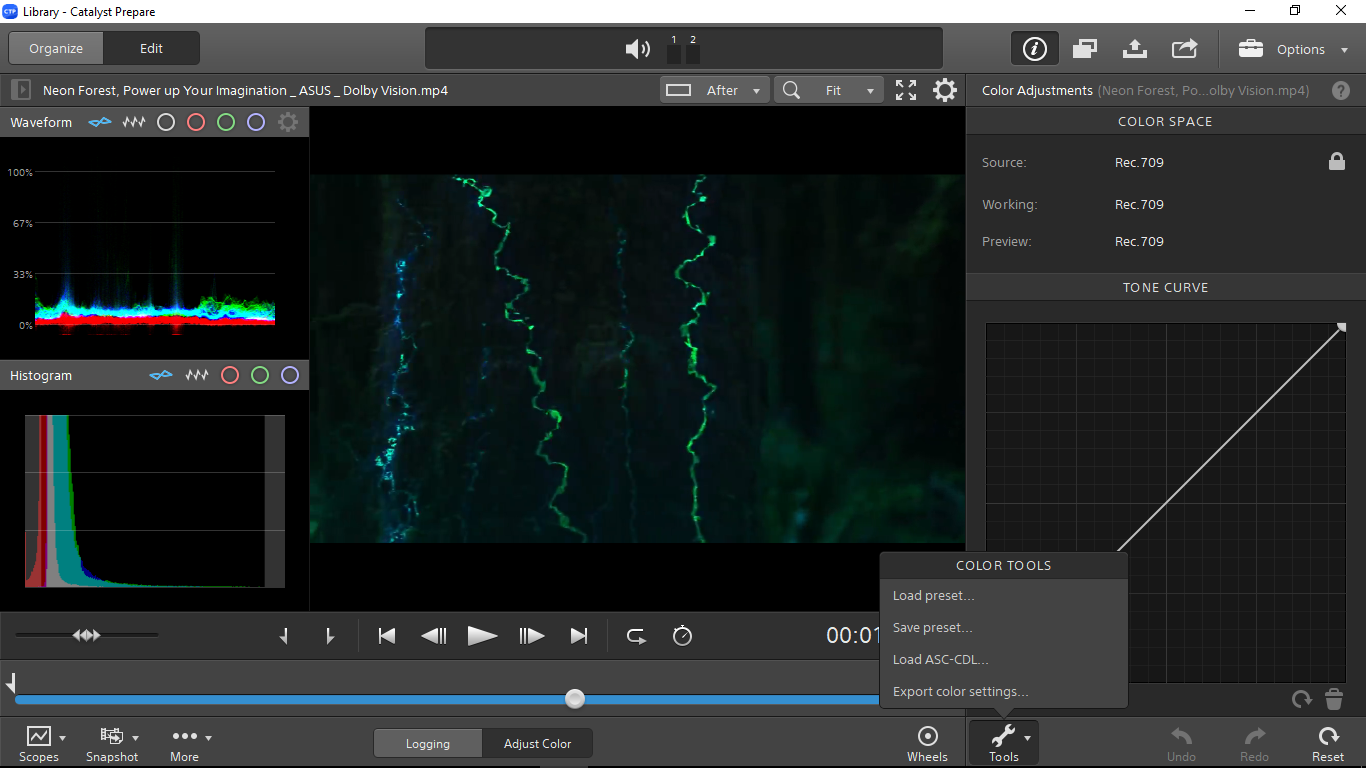
Task: Open the Color Wheels button
Action: coord(927,743)
